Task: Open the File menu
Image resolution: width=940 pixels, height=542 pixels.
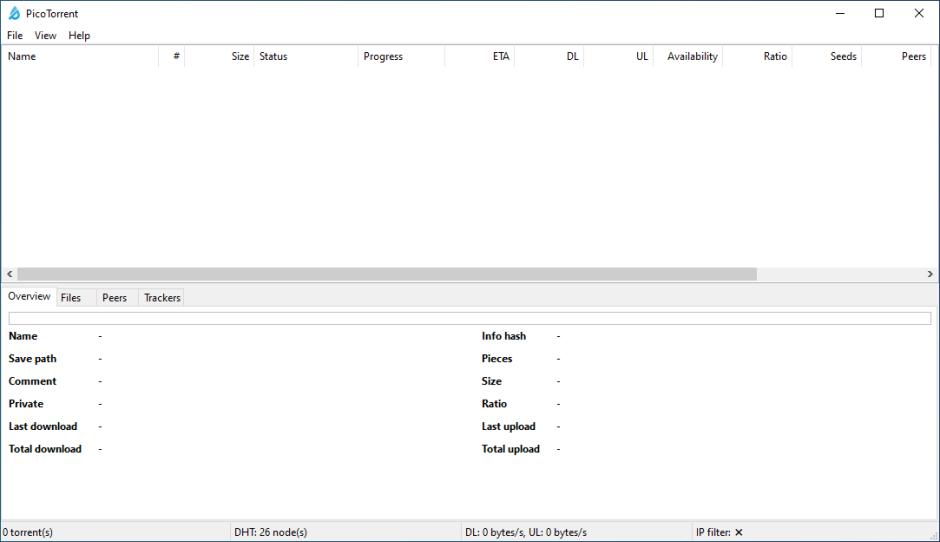Action: pos(15,35)
